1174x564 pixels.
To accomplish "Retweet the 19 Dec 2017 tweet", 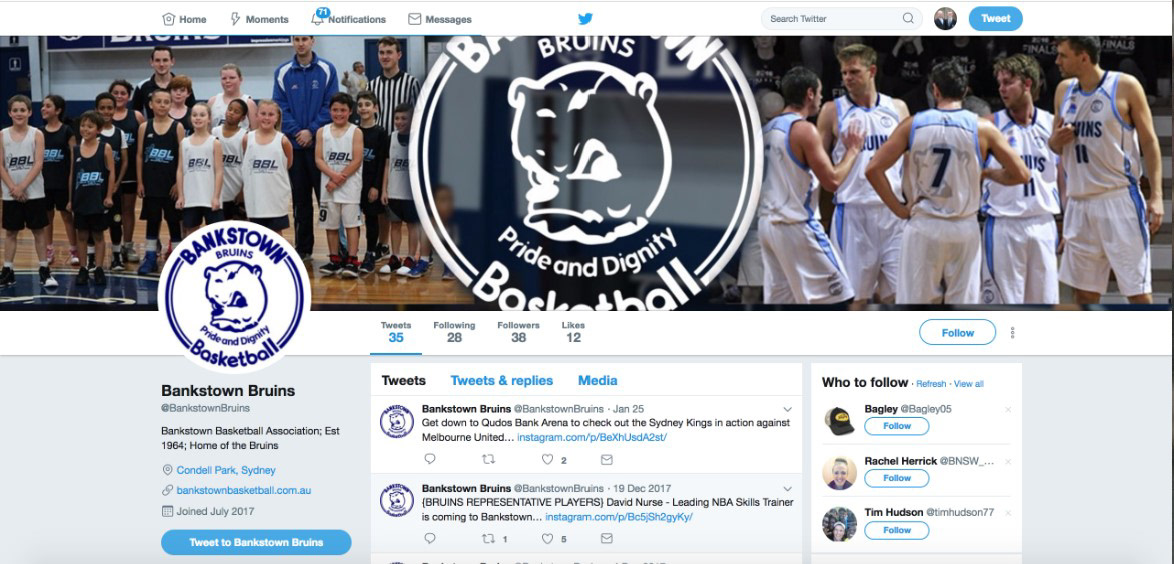I will tap(488, 538).
